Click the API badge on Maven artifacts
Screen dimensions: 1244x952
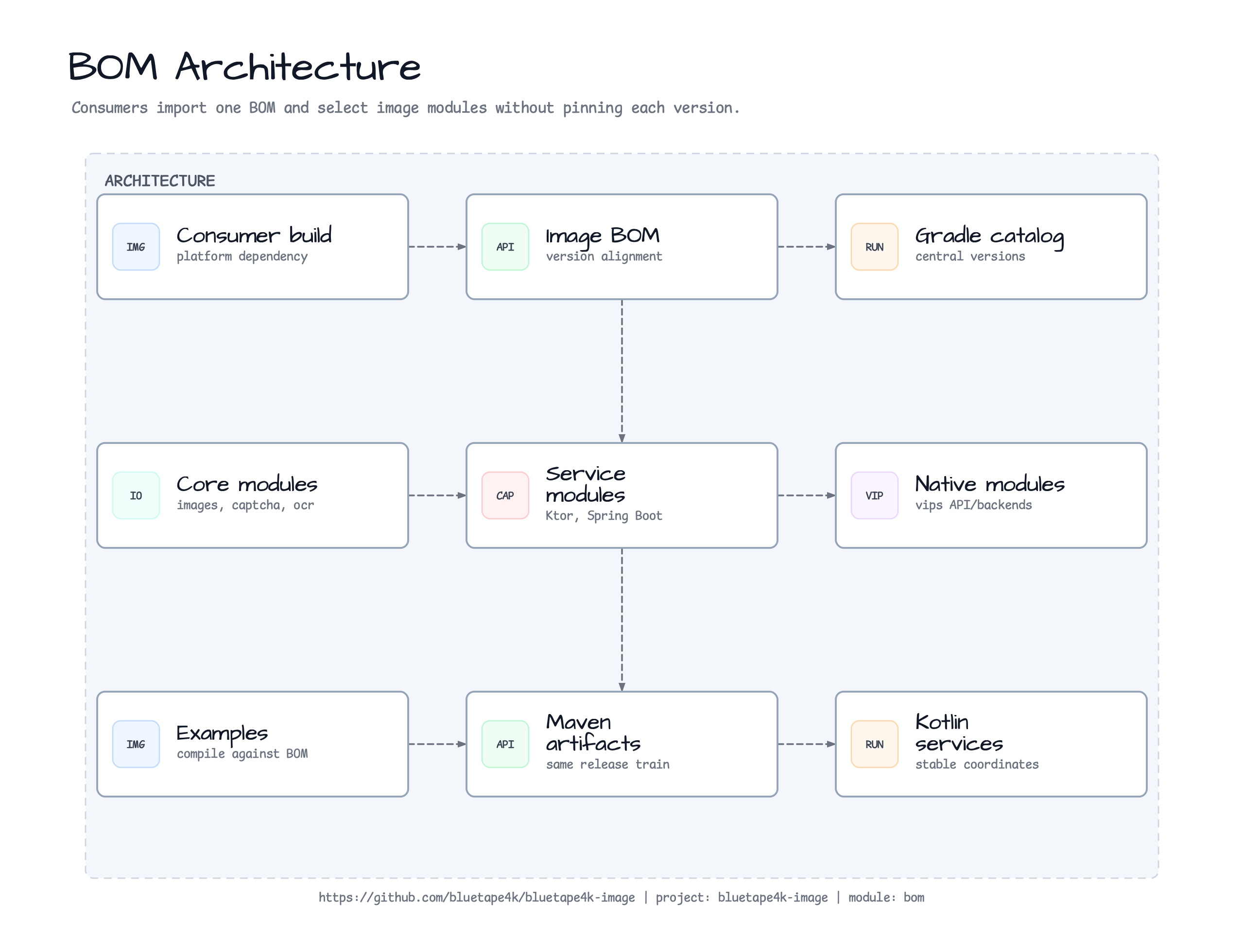tap(505, 744)
